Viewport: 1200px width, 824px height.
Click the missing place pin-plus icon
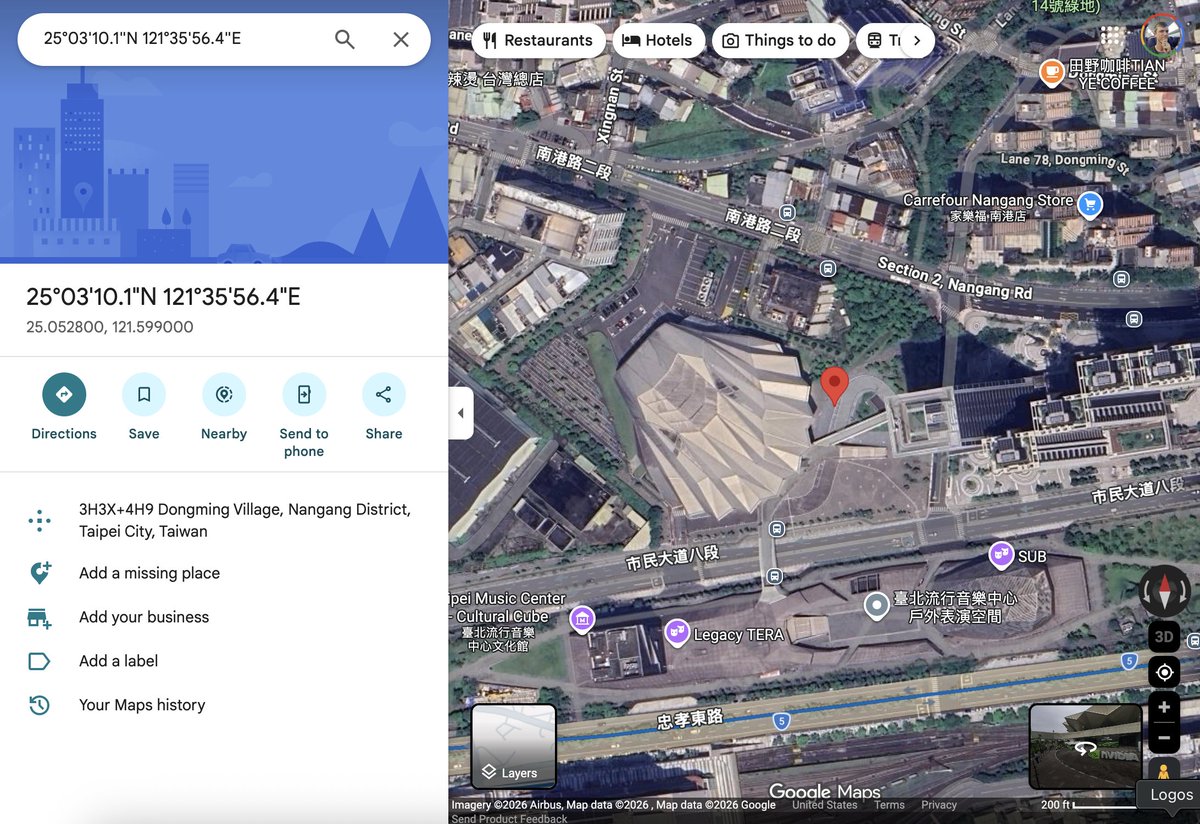click(x=39, y=573)
